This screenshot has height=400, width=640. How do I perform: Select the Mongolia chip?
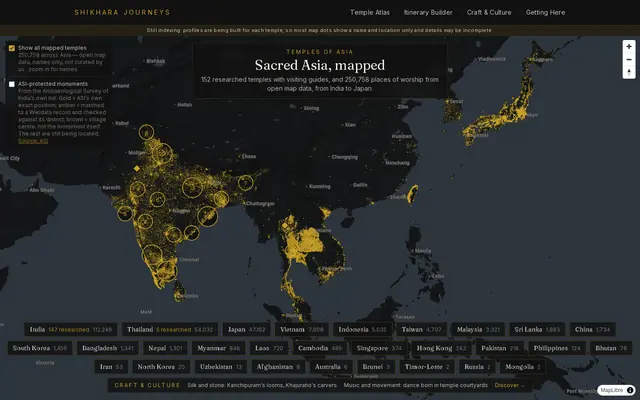522,367
